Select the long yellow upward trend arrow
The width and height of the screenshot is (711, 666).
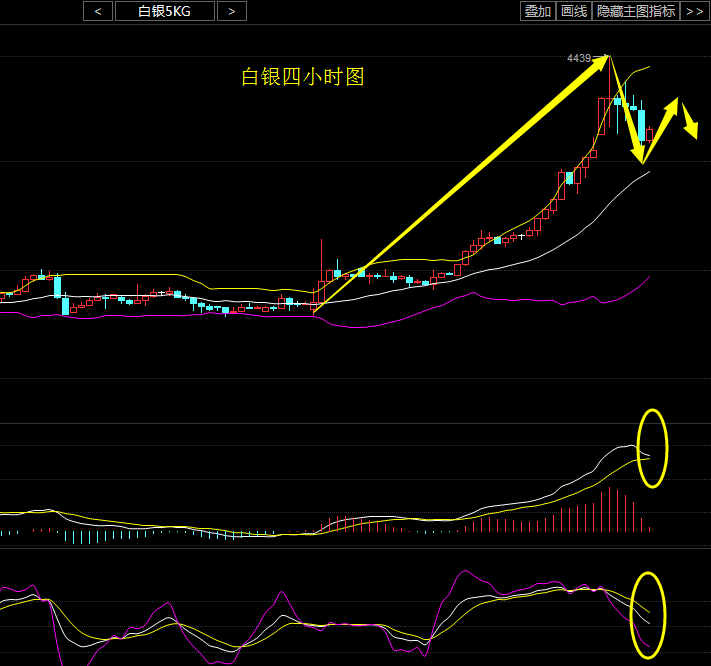tap(460, 185)
